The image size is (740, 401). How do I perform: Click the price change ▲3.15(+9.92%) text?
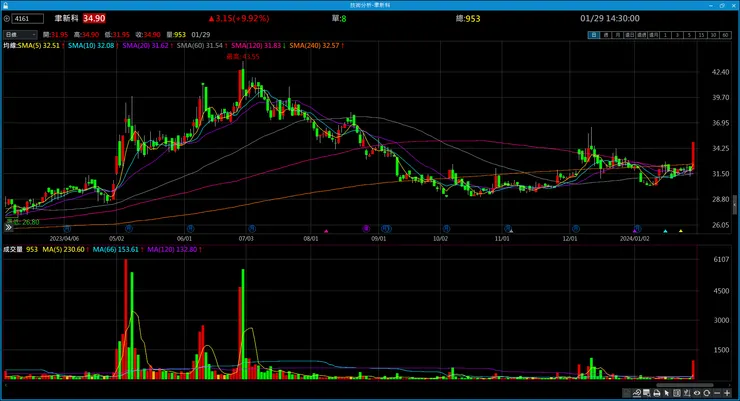[239, 18]
